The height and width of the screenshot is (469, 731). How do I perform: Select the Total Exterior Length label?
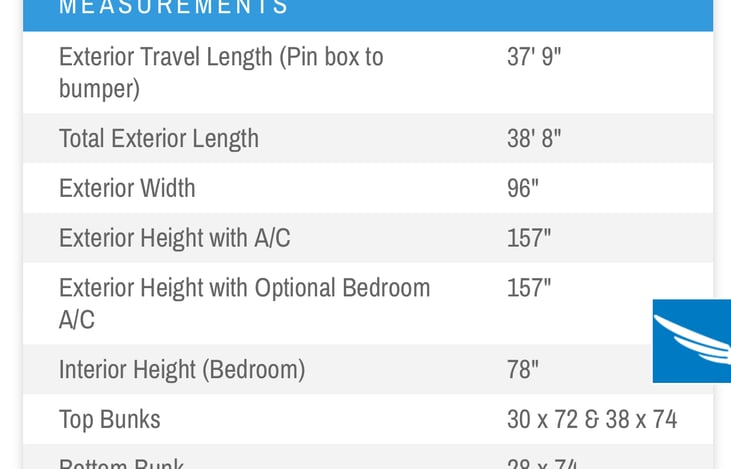tap(159, 138)
